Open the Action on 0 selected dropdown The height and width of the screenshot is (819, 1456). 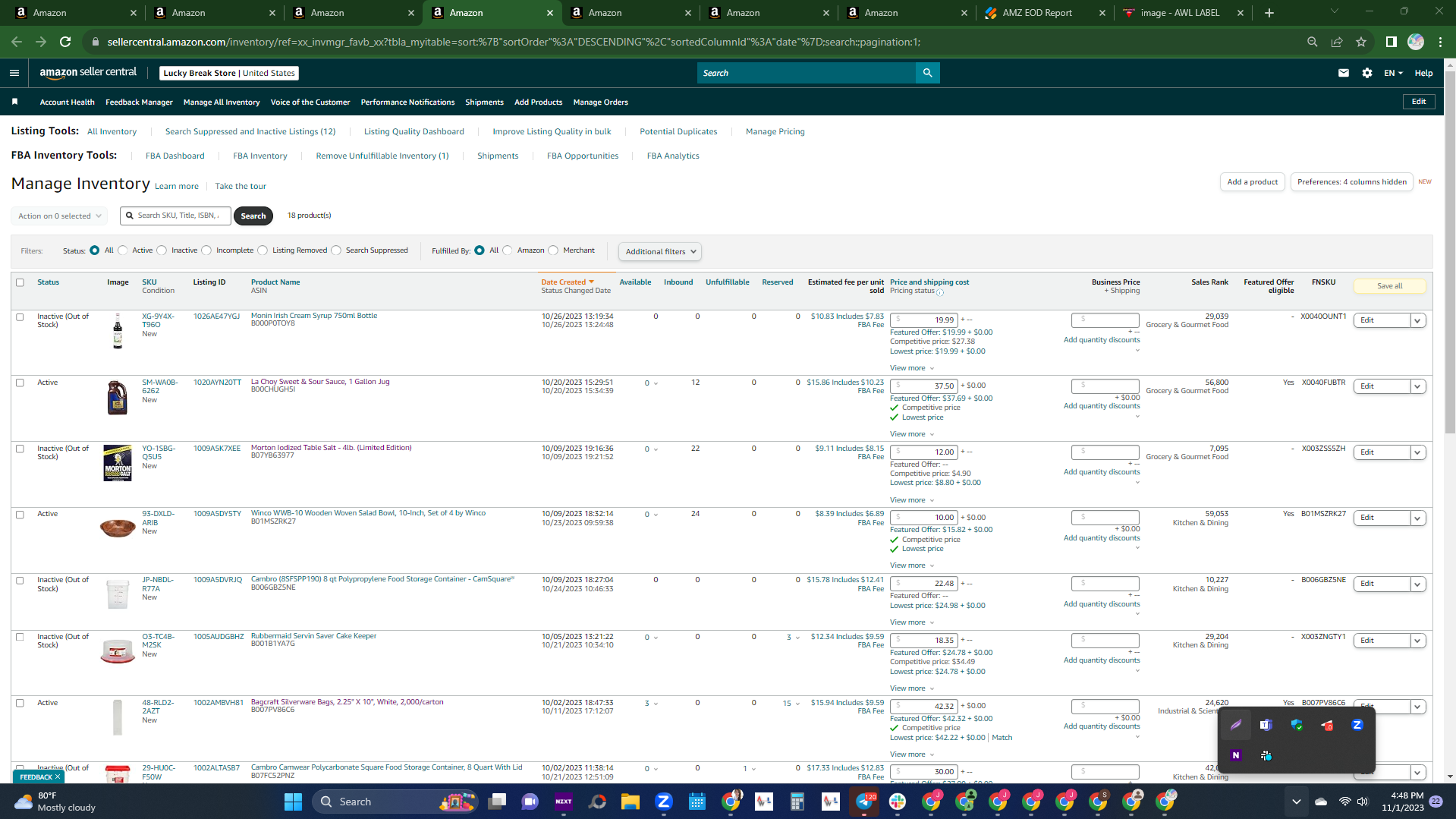click(59, 216)
